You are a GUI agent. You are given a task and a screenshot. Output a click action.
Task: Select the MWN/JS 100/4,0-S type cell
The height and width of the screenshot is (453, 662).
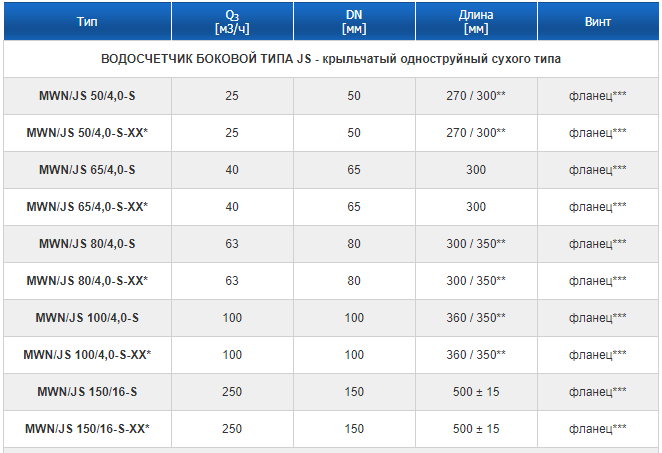click(87, 318)
